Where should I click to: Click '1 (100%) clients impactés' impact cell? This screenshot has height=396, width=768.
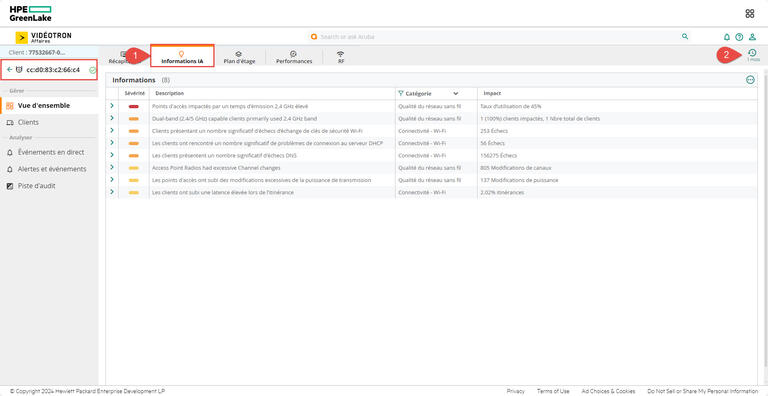(x=540, y=119)
